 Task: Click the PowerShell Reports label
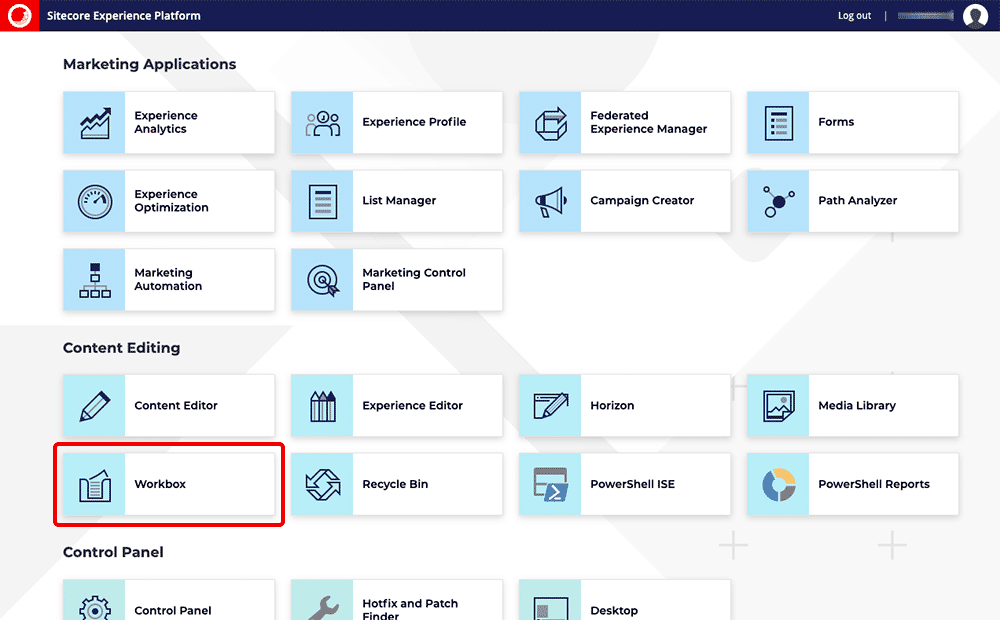(x=874, y=484)
